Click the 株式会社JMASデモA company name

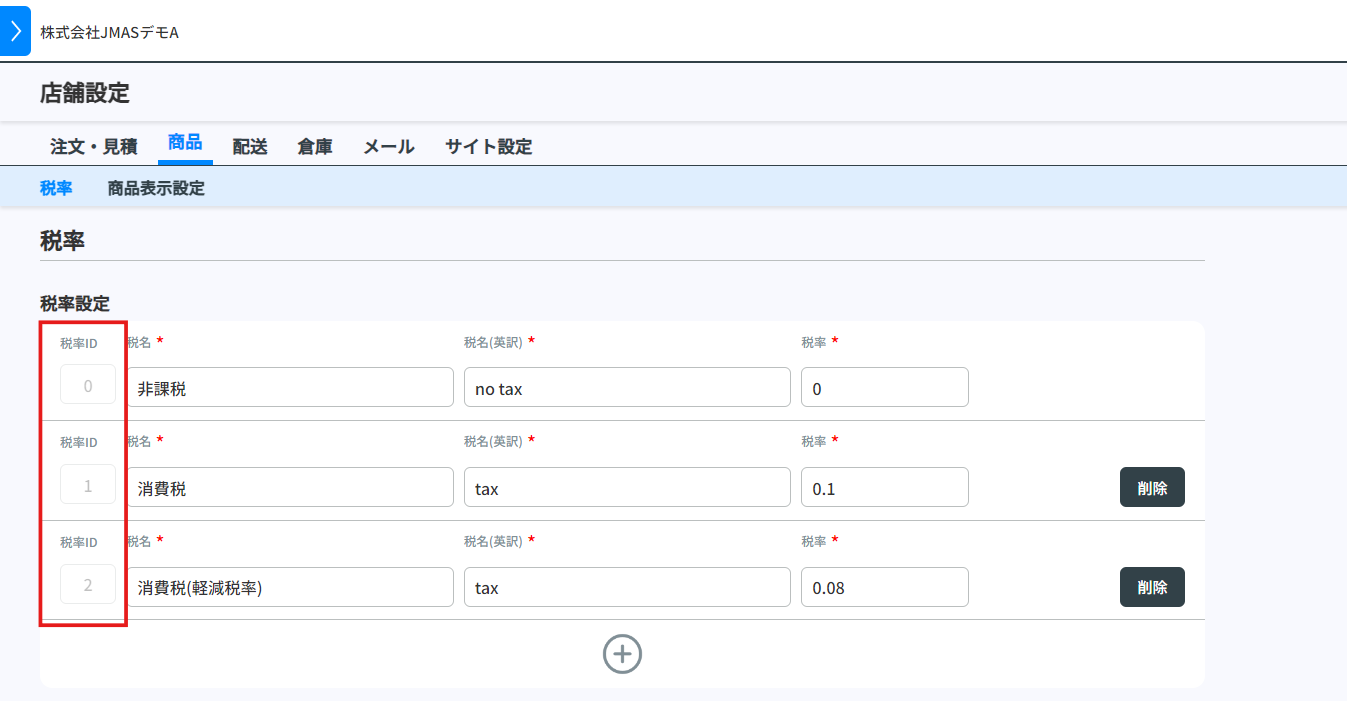[x=109, y=33]
